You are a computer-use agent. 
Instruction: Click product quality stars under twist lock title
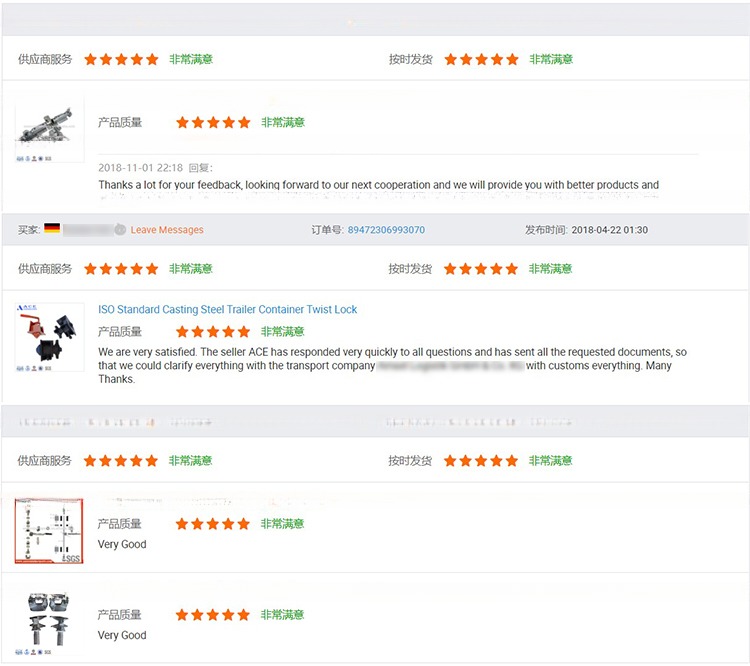(213, 331)
